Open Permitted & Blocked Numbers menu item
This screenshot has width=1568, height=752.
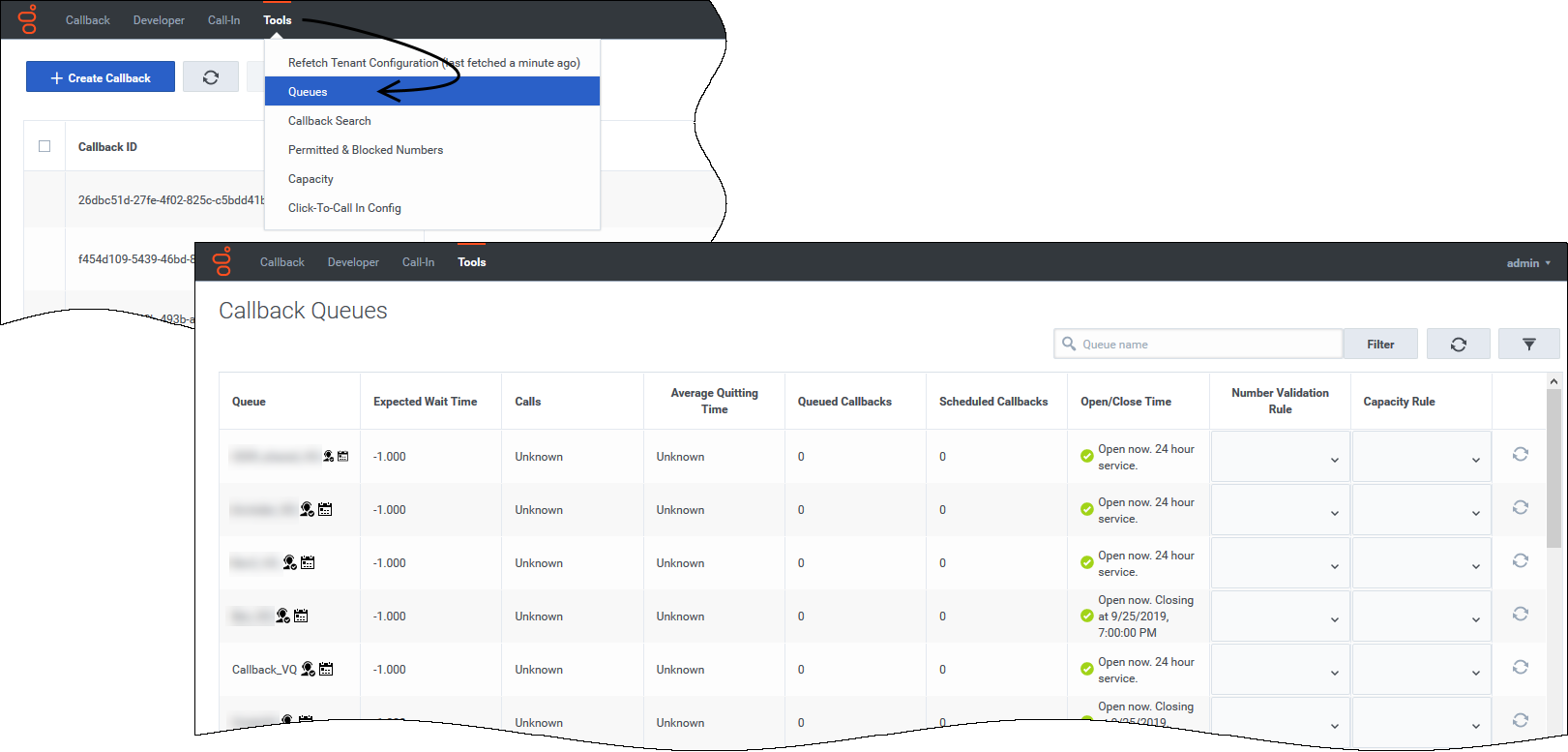click(366, 150)
